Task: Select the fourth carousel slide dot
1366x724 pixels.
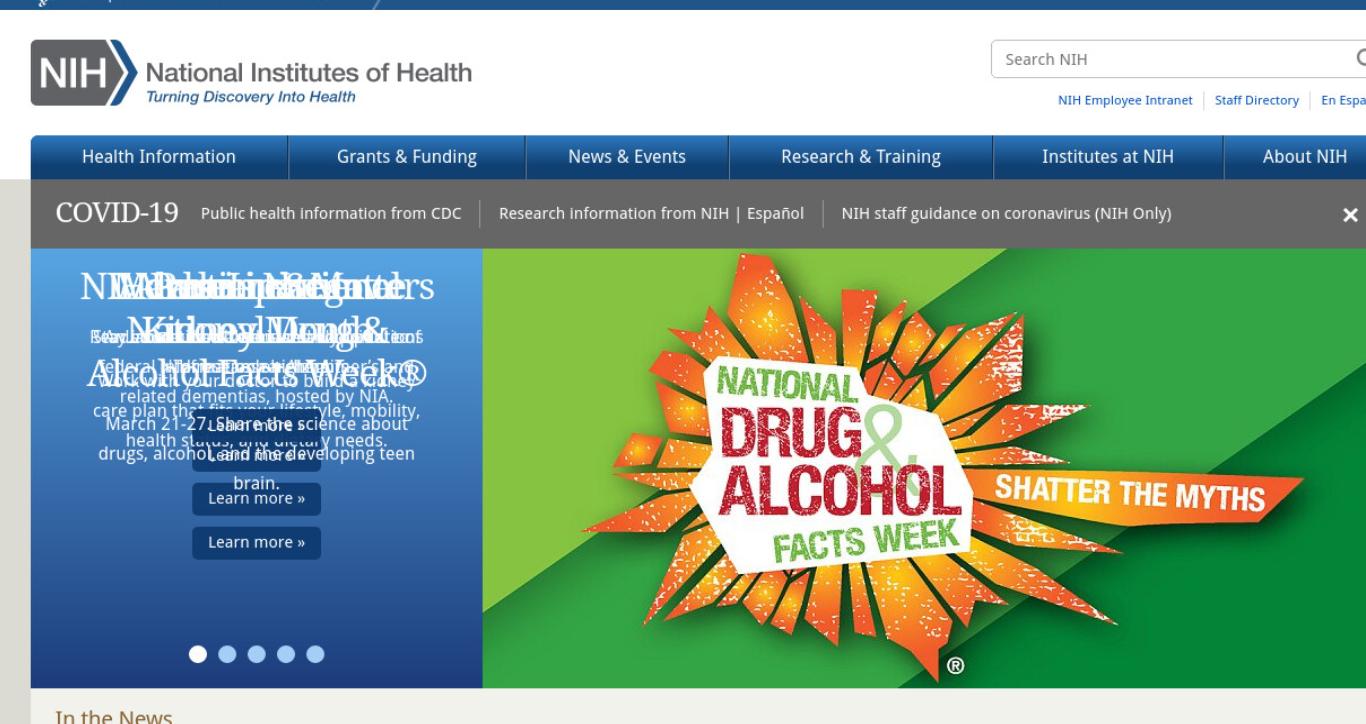Action: point(286,654)
